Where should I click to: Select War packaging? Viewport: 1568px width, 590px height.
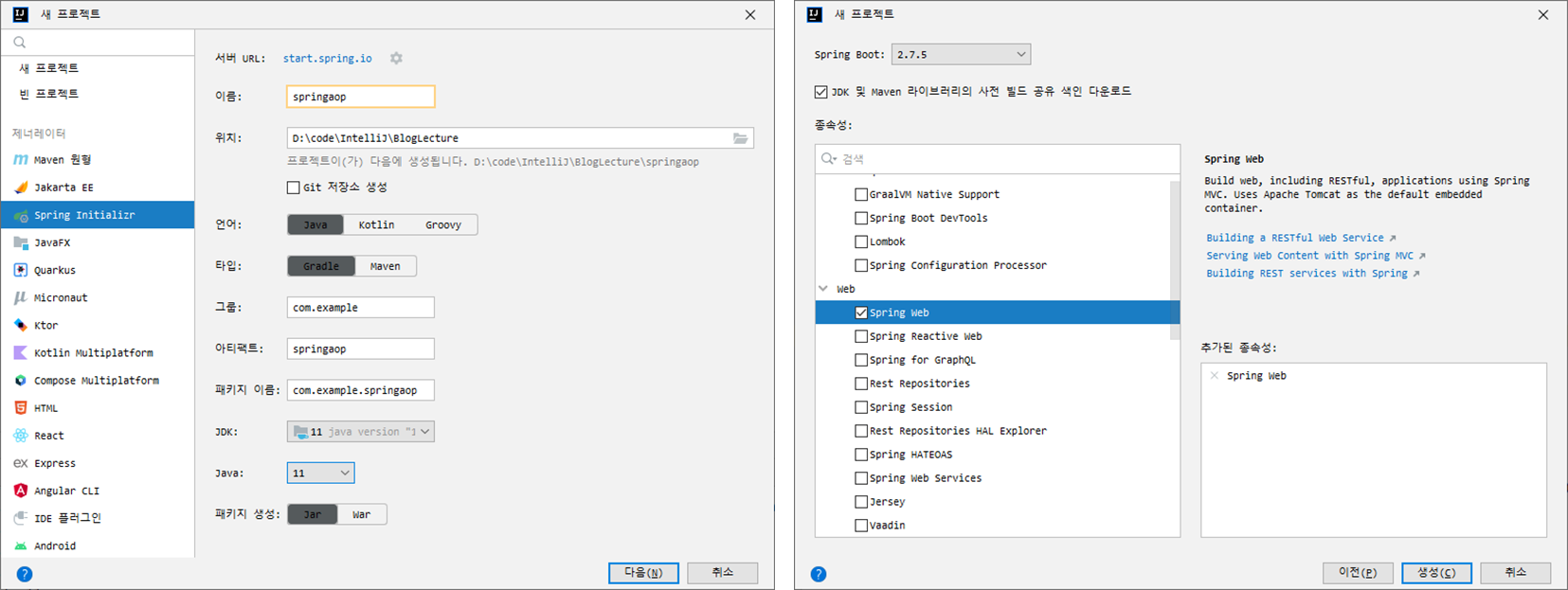pos(362,514)
